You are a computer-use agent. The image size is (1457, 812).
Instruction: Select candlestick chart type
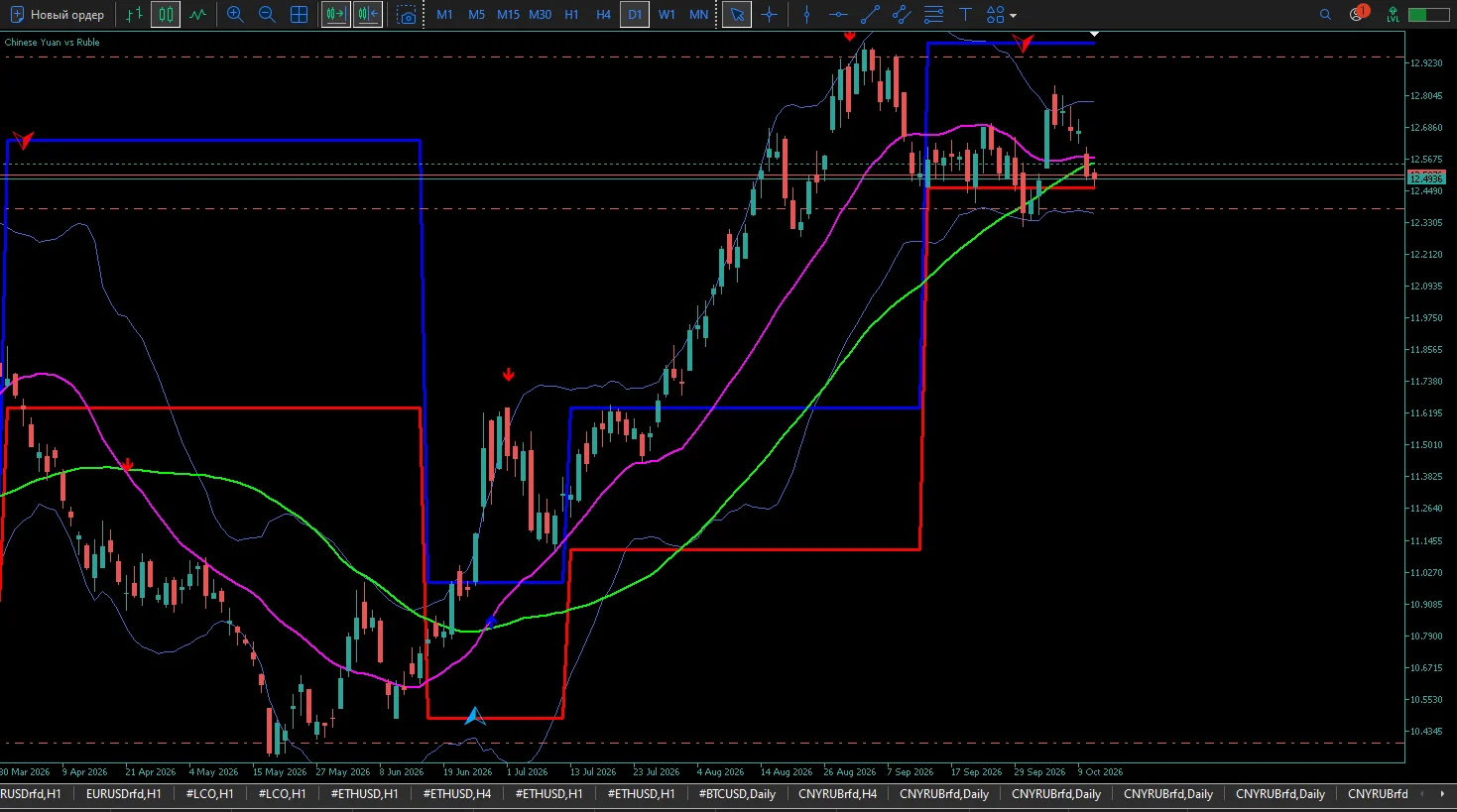[166, 15]
